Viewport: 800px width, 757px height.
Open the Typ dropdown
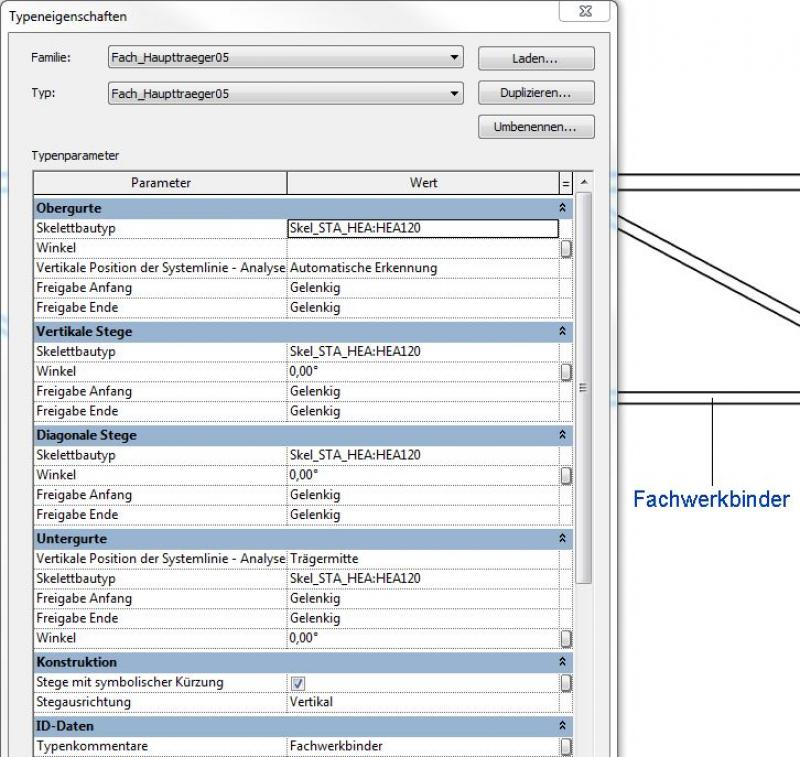456,93
